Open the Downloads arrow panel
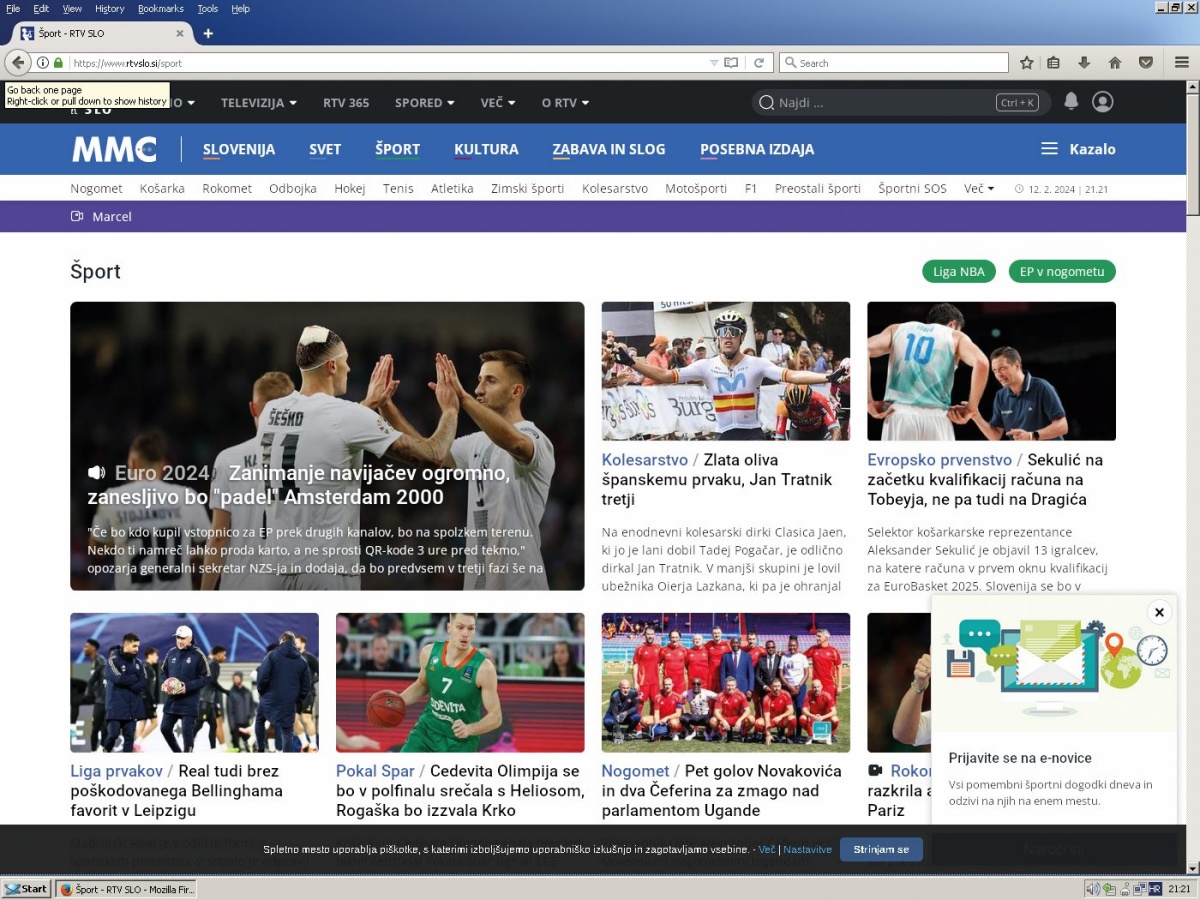This screenshot has width=1200, height=900. click(1084, 63)
